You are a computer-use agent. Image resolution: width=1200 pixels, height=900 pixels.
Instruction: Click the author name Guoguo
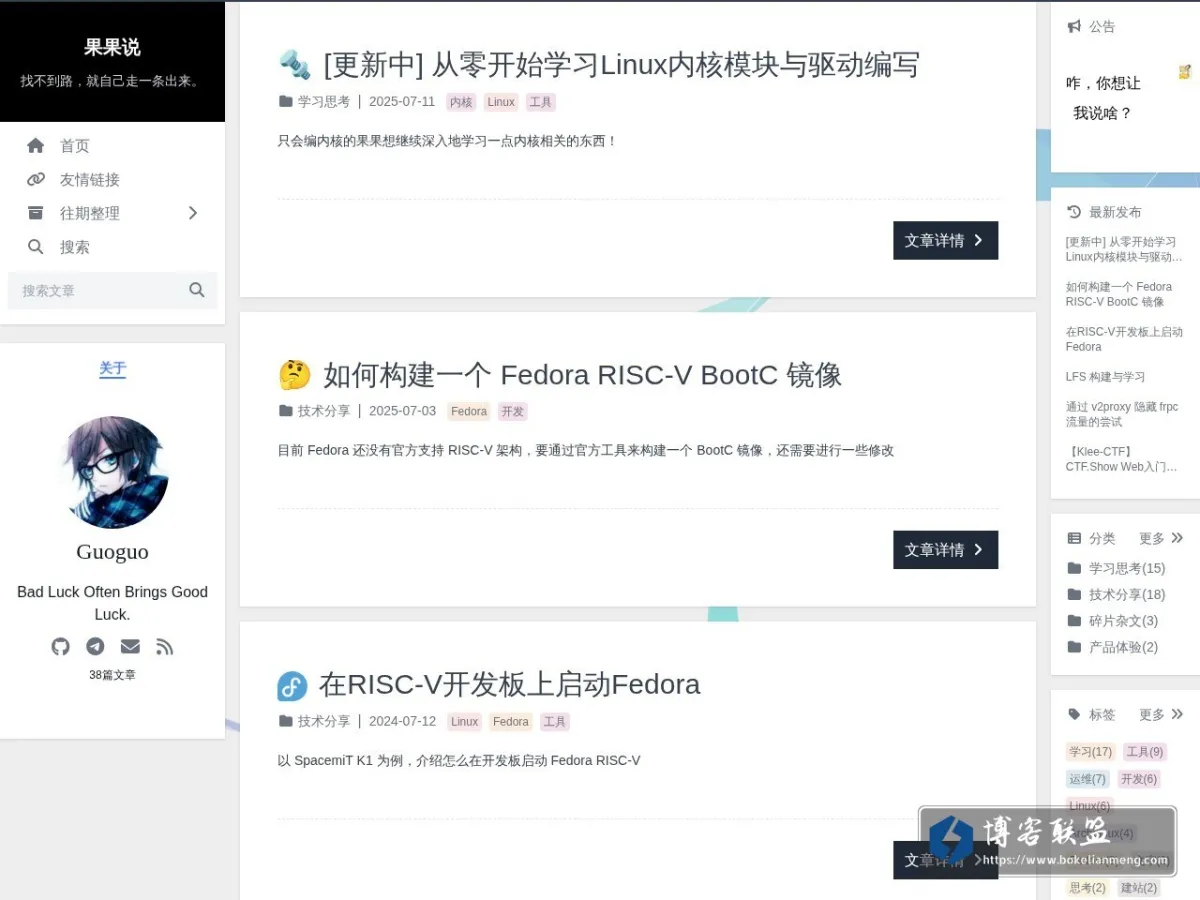click(x=112, y=552)
